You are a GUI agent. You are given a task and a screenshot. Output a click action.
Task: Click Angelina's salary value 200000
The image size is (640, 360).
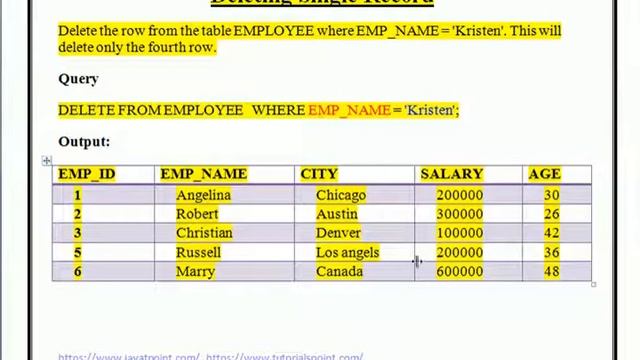coord(460,195)
